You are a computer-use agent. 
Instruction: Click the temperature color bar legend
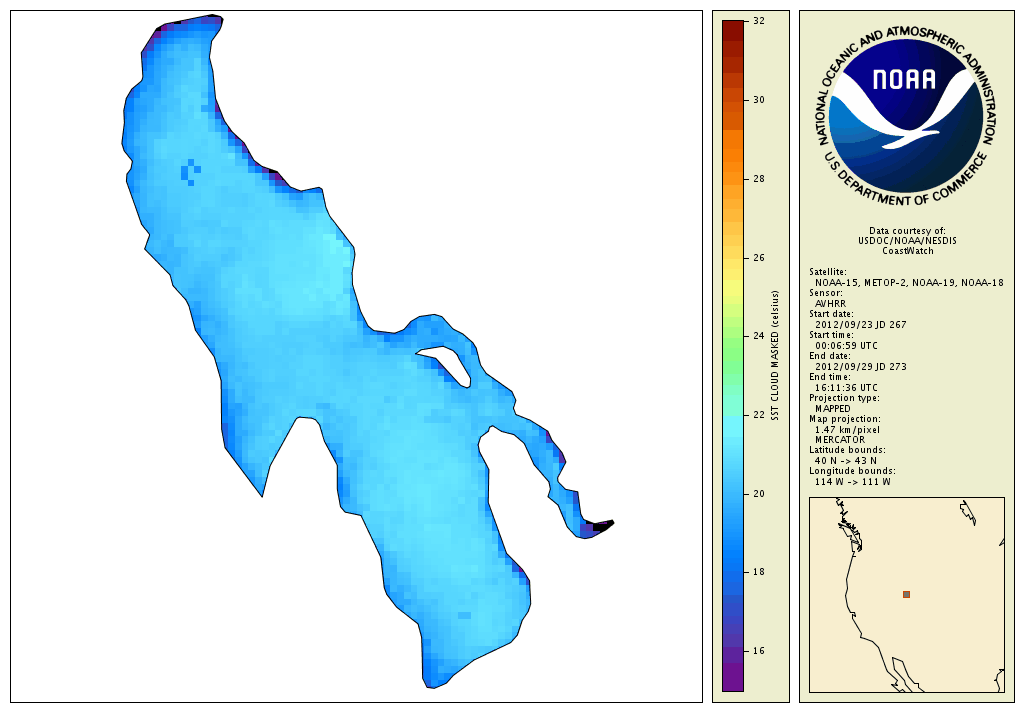[733, 355]
